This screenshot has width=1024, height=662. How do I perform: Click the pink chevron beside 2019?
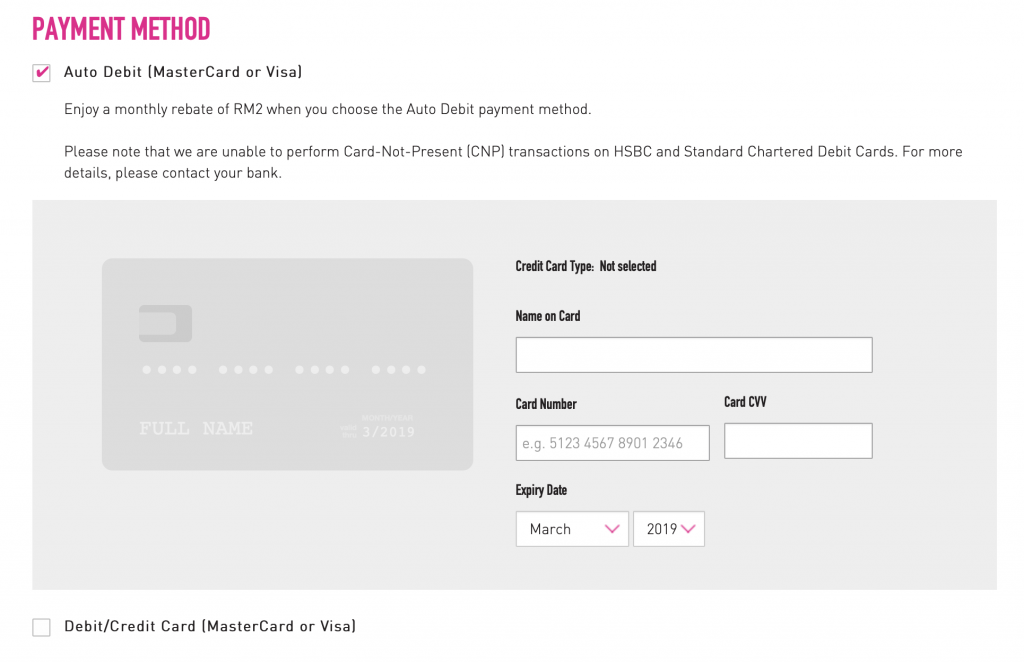click(688, 529)
